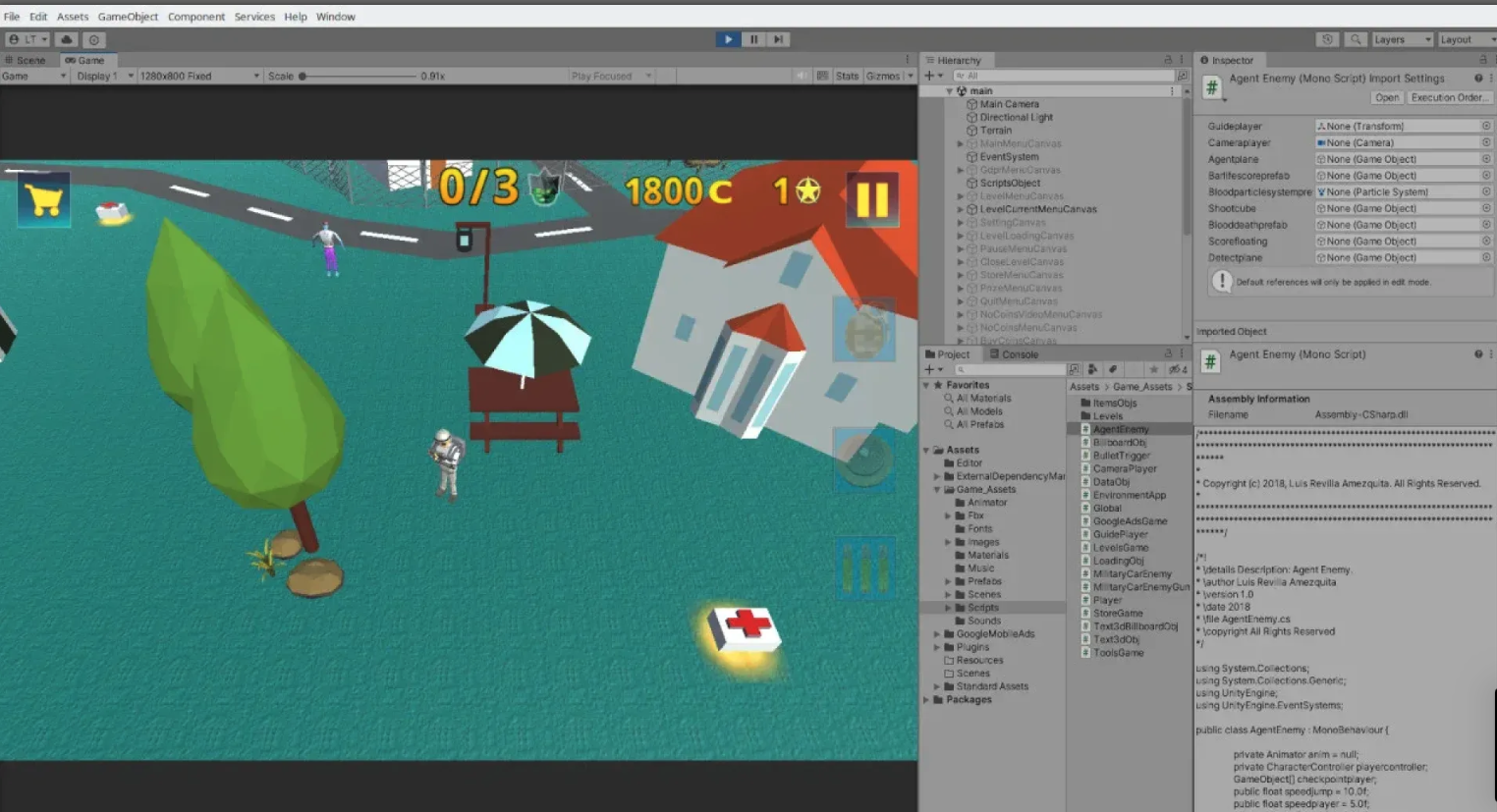
Task: Click the version control circle icon
Action: (x=93, y=39)
